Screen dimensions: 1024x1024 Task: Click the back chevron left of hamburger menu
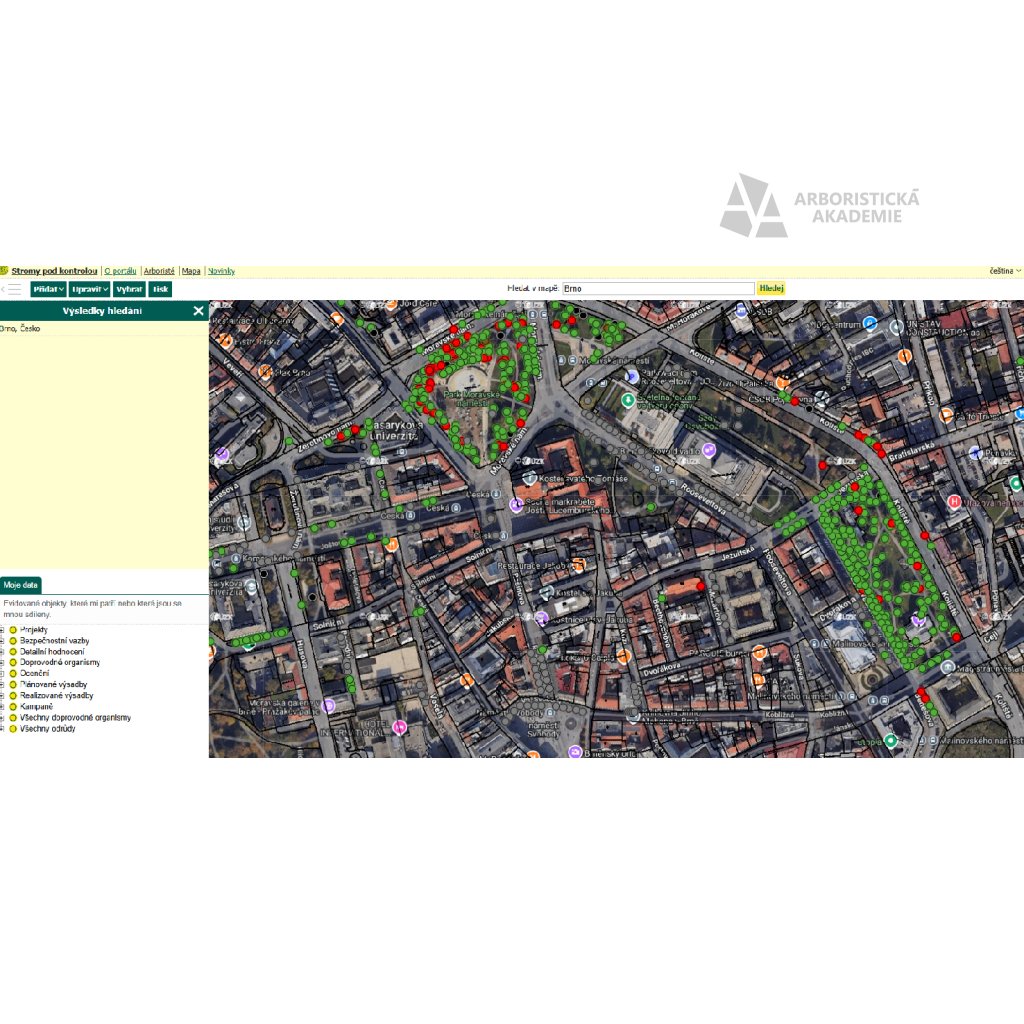3,289
